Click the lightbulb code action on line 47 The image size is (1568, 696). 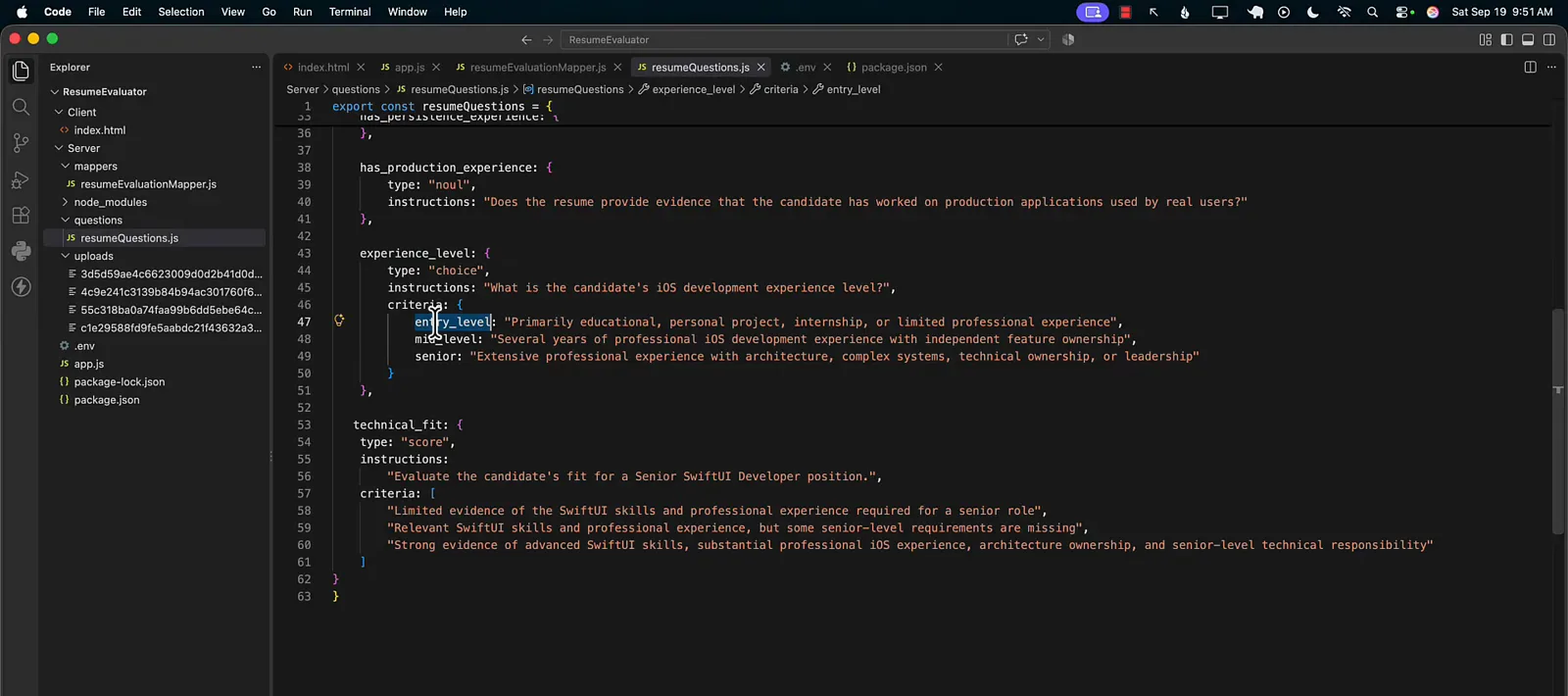[339, 321]
